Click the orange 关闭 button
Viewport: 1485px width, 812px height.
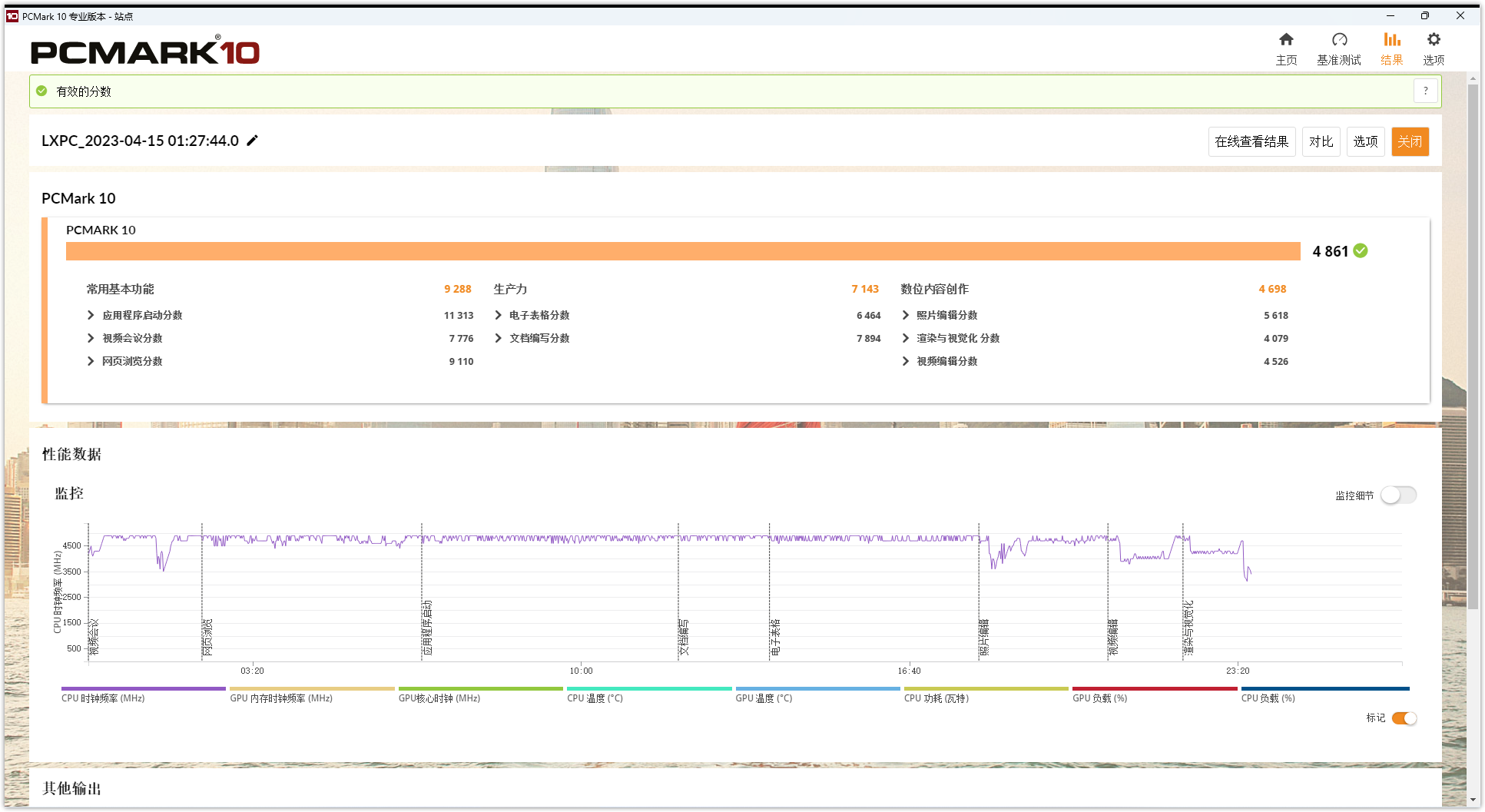[x=1410, y=141]
